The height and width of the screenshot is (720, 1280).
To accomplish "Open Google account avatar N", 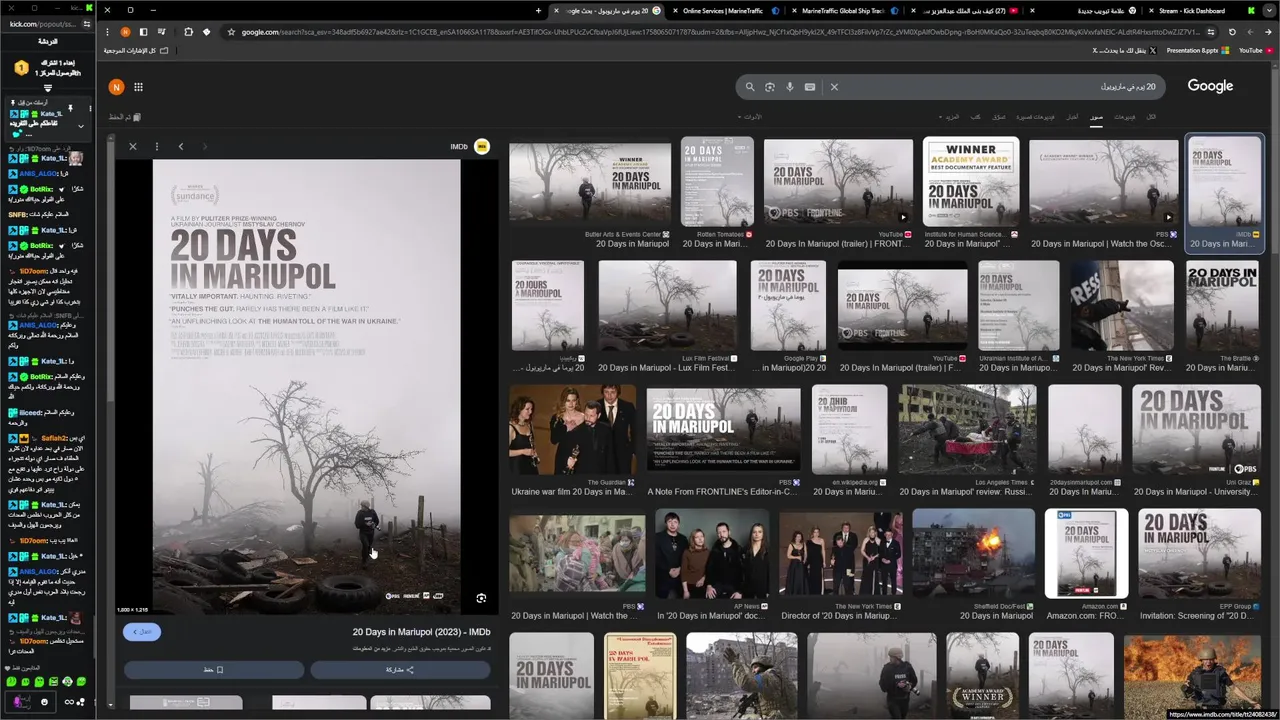I will [116, 87].
